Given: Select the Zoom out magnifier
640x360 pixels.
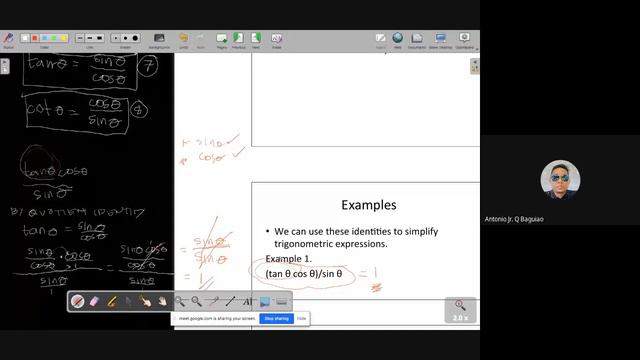Looking at the screenshot, I should click(196, 301).
